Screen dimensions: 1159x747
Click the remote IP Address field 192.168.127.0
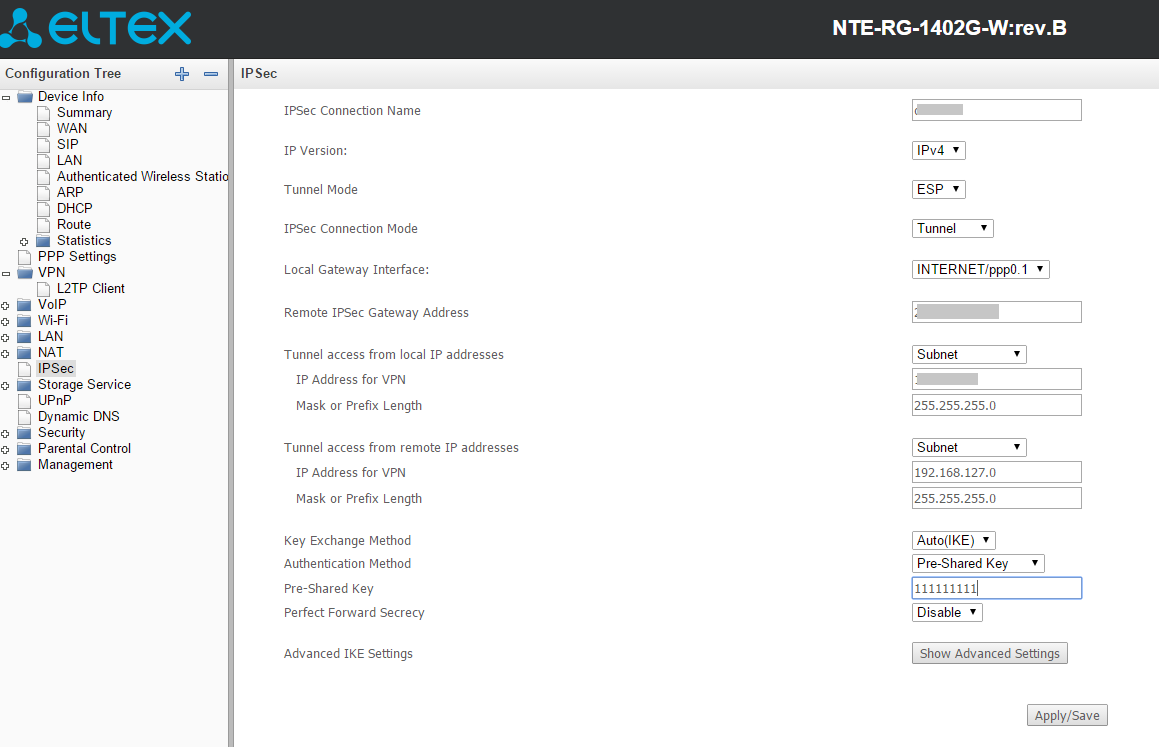[x=996, y=472]
